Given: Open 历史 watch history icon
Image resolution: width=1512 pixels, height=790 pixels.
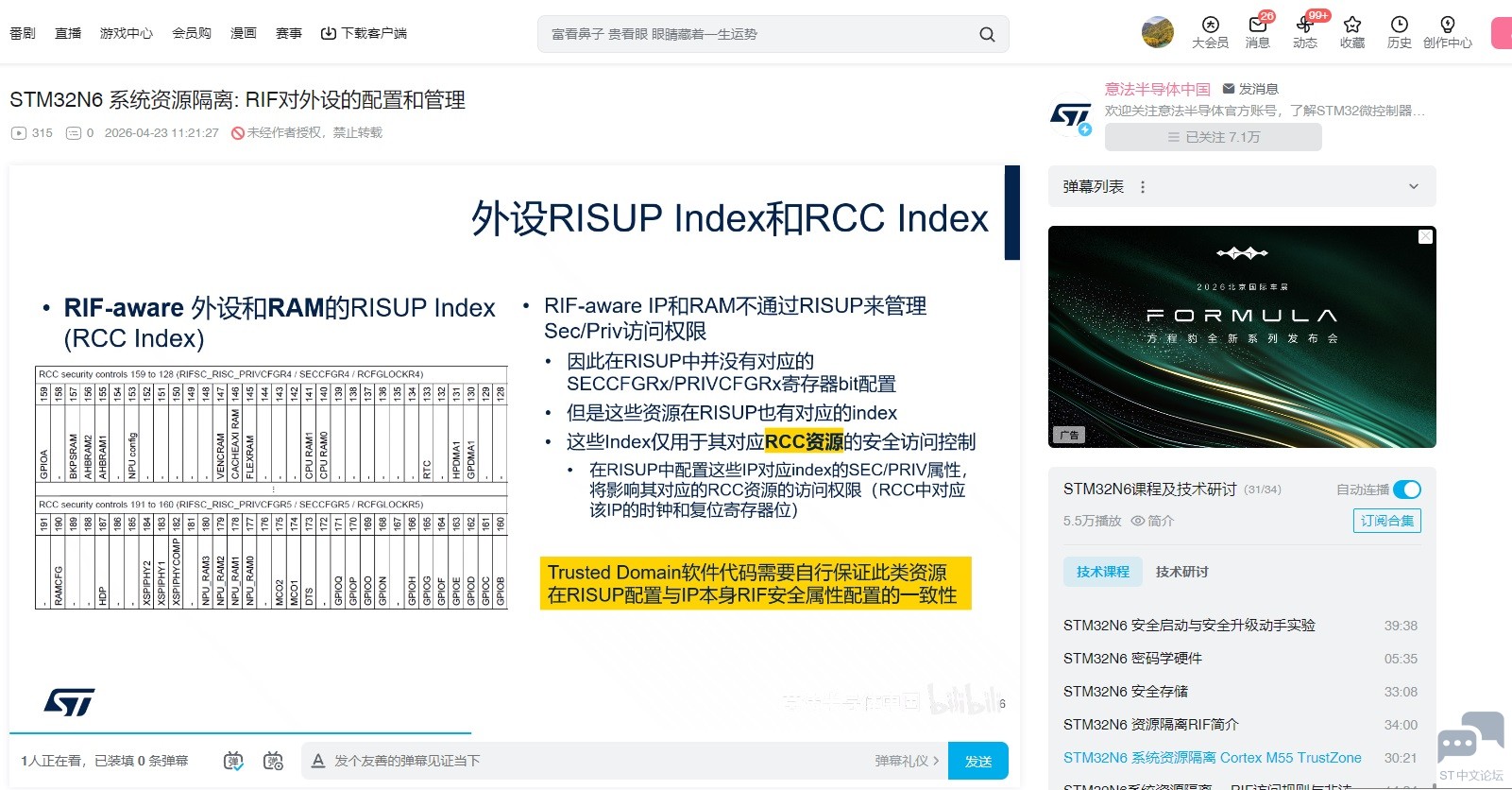Looking at the screenshot, I should pyautogui.click(x=1399, y=32).
